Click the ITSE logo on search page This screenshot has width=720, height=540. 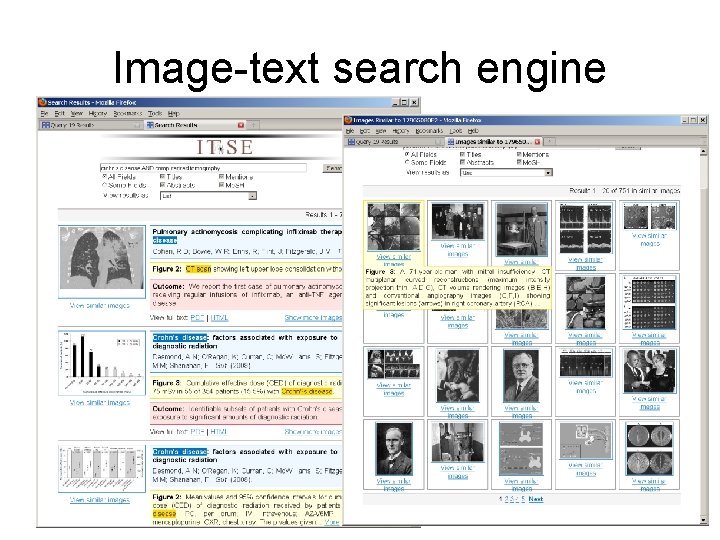pos(225,147)
